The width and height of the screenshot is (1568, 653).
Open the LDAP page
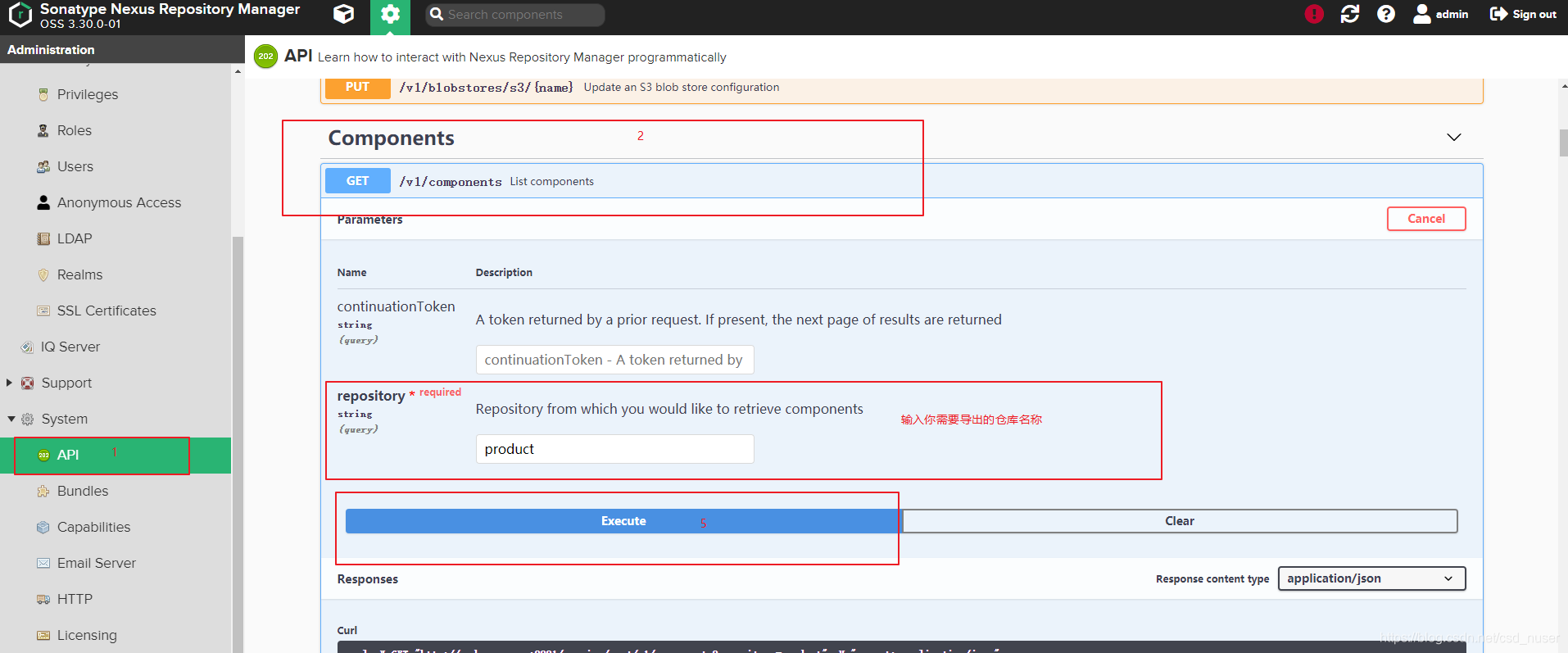75,238
